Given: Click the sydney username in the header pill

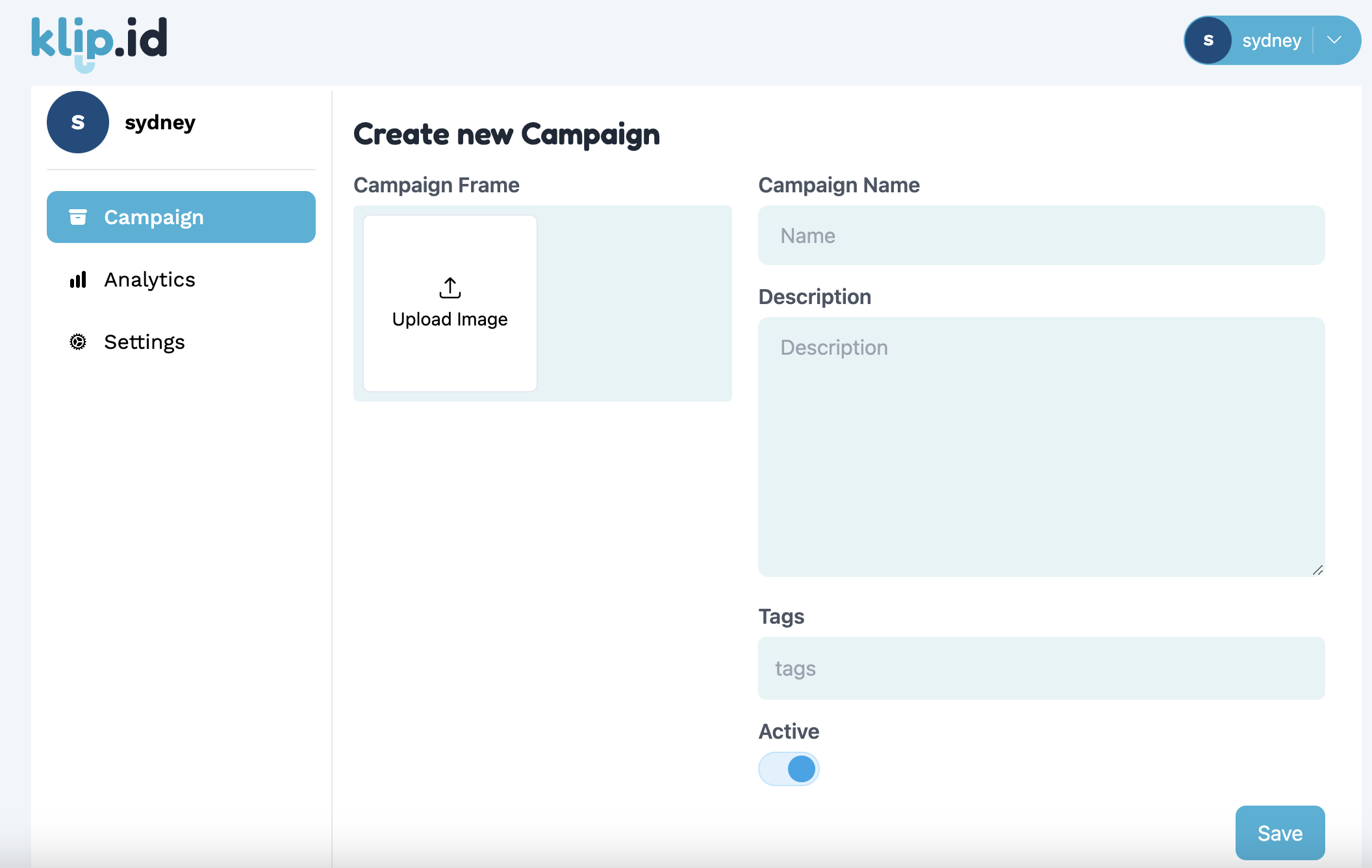Looking at the screenshot, I should [1271, 40].
